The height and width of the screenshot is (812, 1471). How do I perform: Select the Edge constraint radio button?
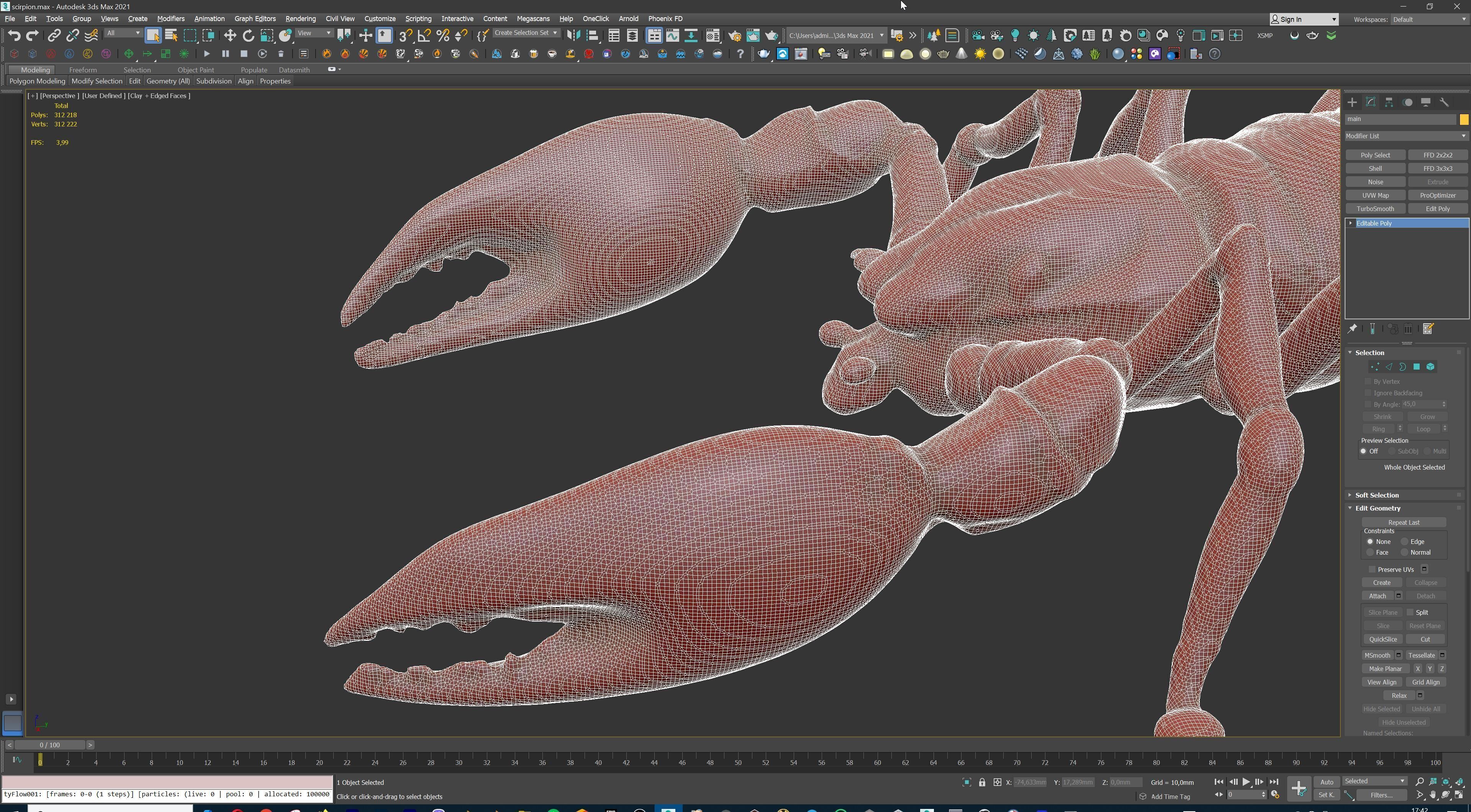pos(1404,541)
